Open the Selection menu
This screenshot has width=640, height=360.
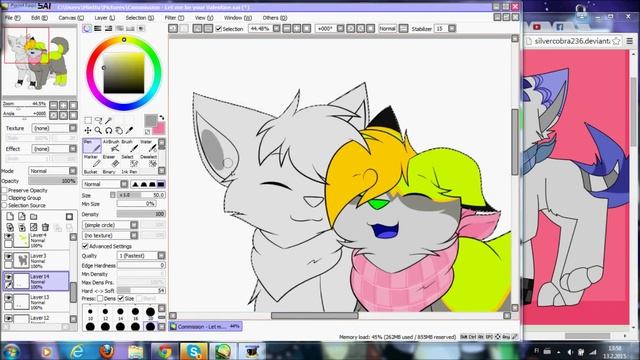pyautogui.click(x=140, y=18)
